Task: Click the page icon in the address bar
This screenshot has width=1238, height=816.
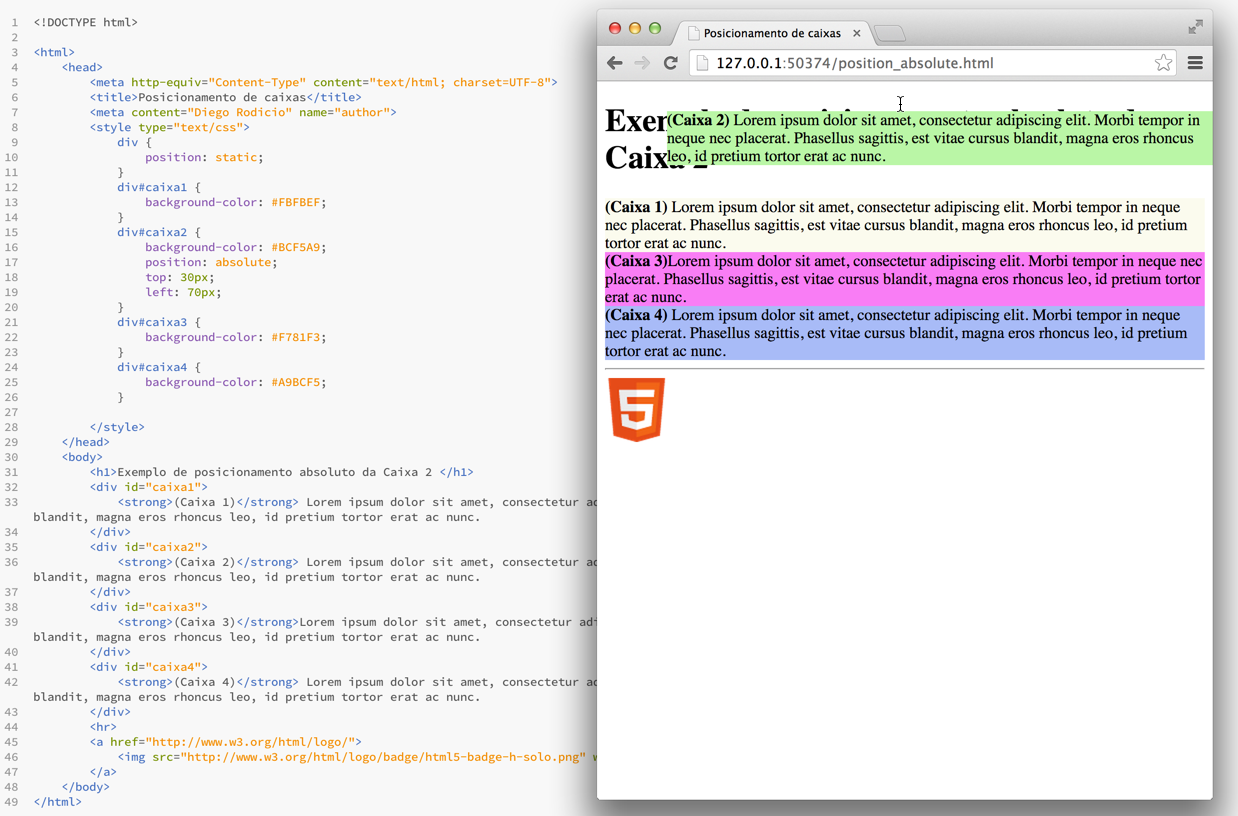Action: 703,63
